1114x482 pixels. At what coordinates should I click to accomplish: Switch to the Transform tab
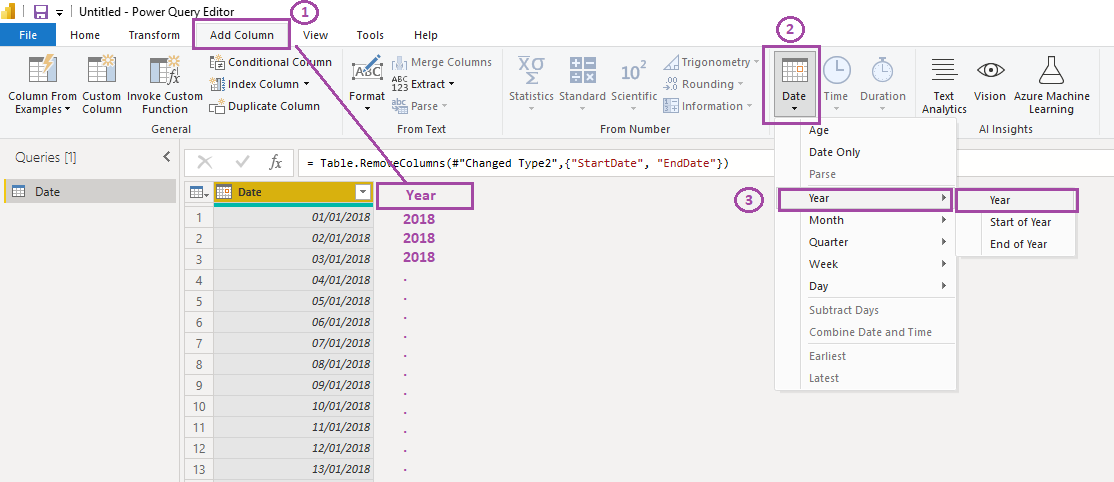pos(154,35)
